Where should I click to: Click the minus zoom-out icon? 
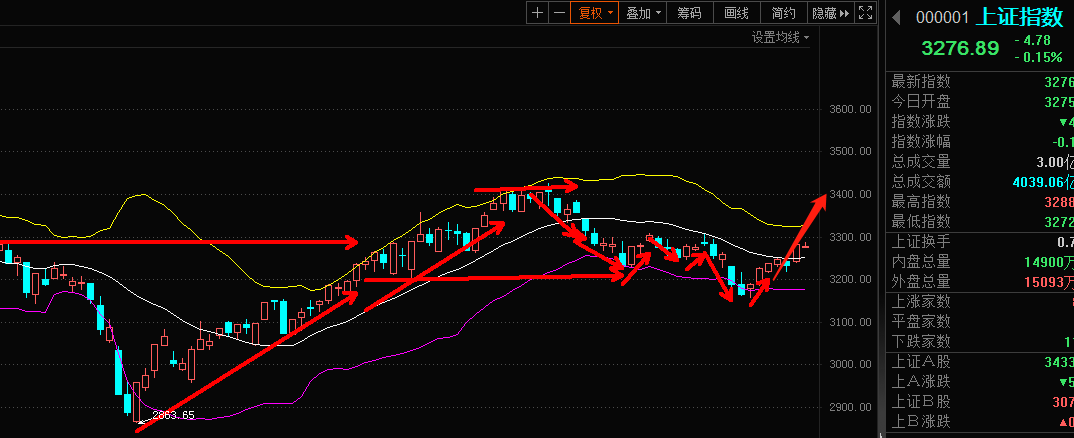[559, 13]
